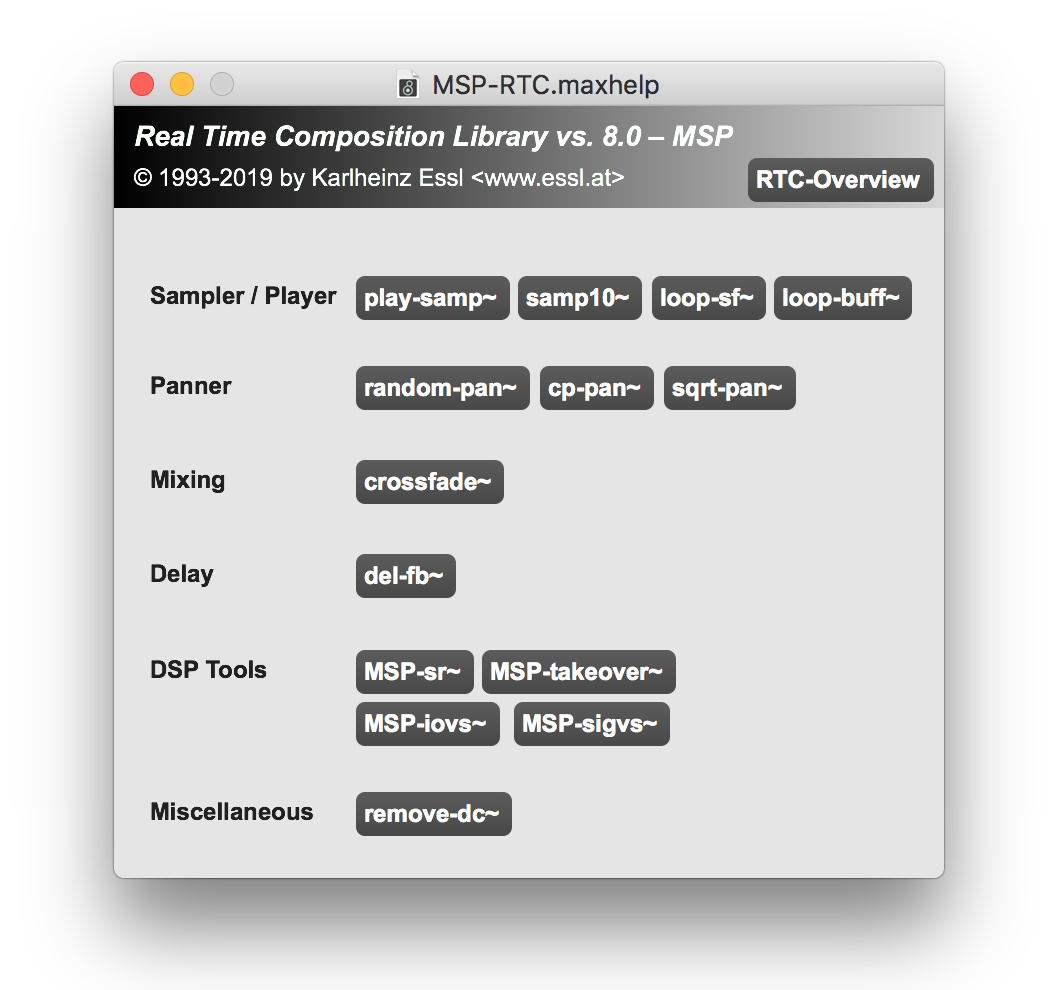The image size is (1060, 990).
Task: Select the MSP-sigvs~ button
Action: pos(591,724)
